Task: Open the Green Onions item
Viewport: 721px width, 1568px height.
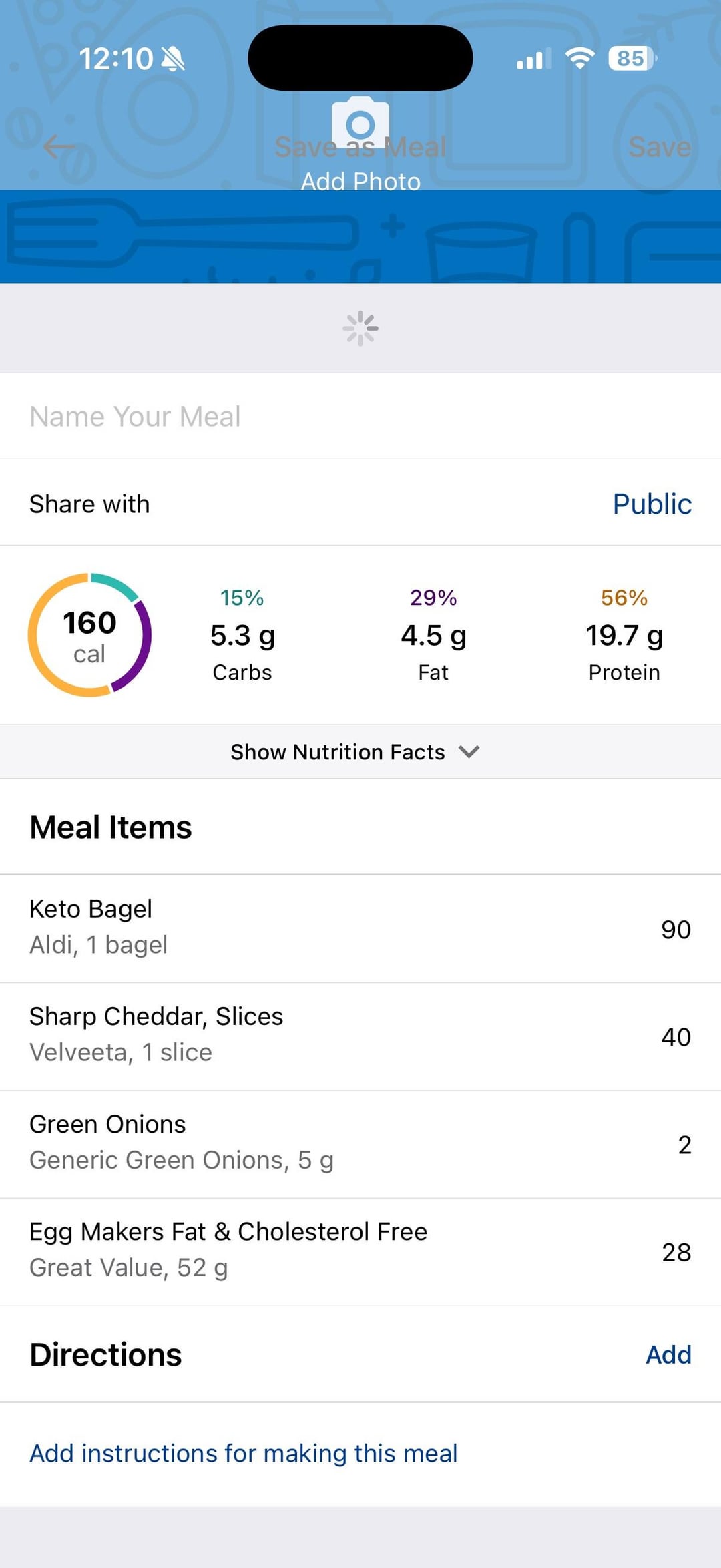Action: tap(360, 1143)
